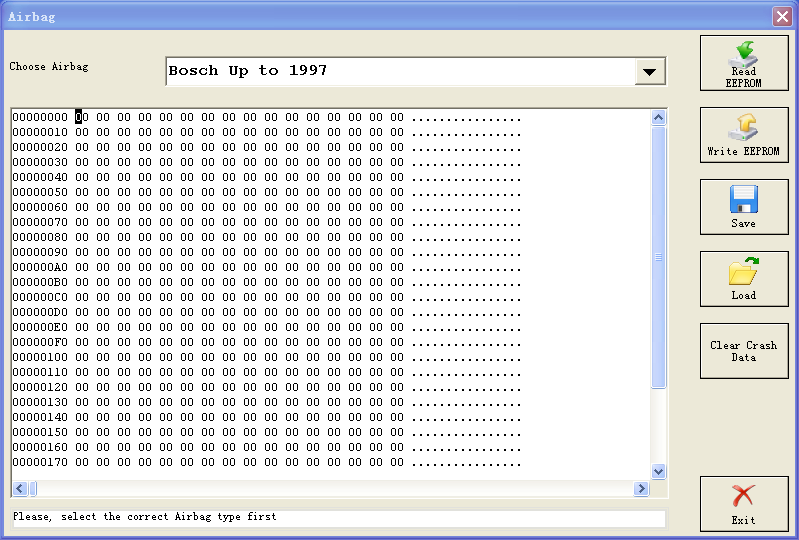Click the address 000000E0 row
The height and width of the screenshot is (540, 799).
coord(267,328)
